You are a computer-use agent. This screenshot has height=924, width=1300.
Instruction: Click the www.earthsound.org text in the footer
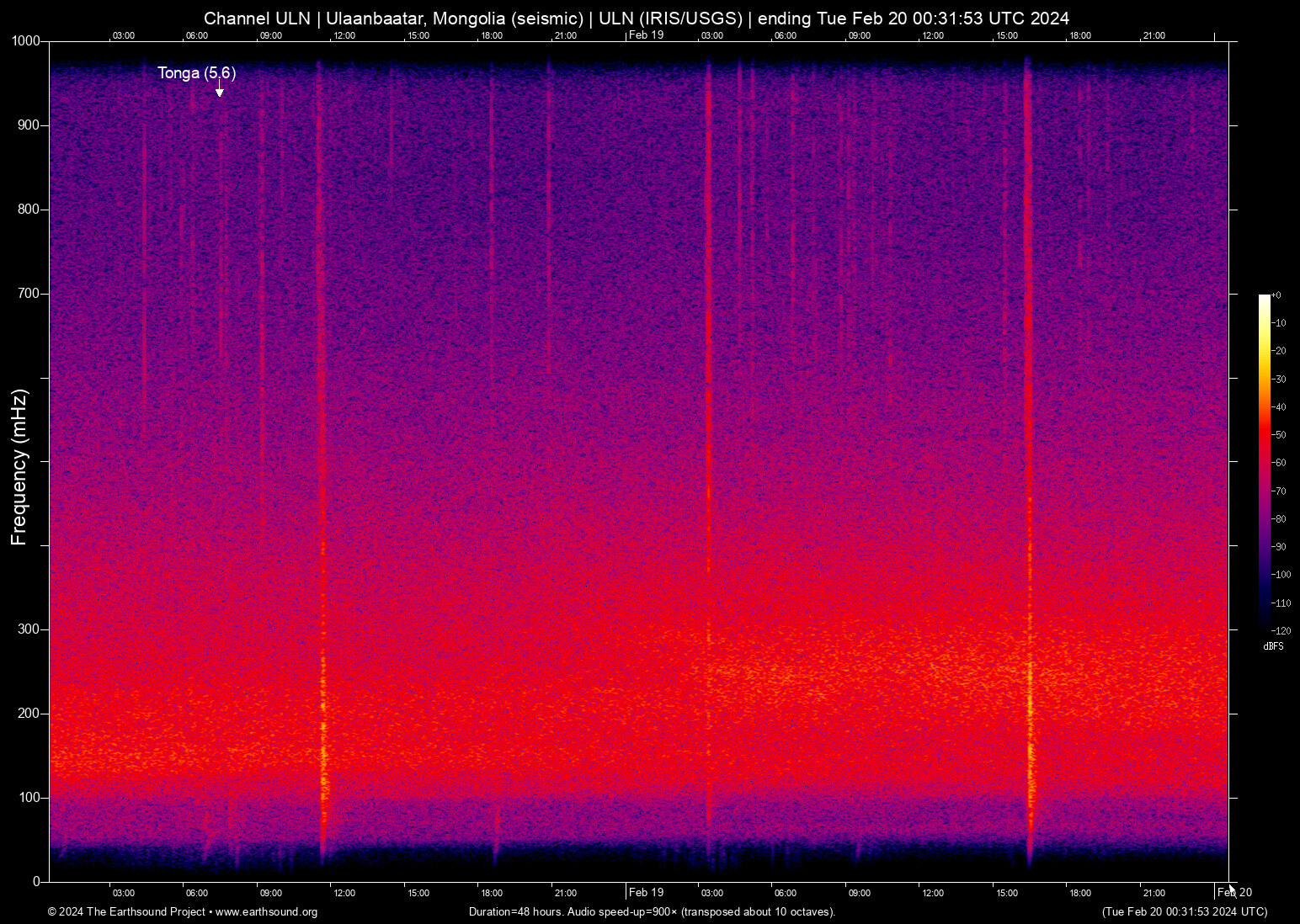[267, 912]
